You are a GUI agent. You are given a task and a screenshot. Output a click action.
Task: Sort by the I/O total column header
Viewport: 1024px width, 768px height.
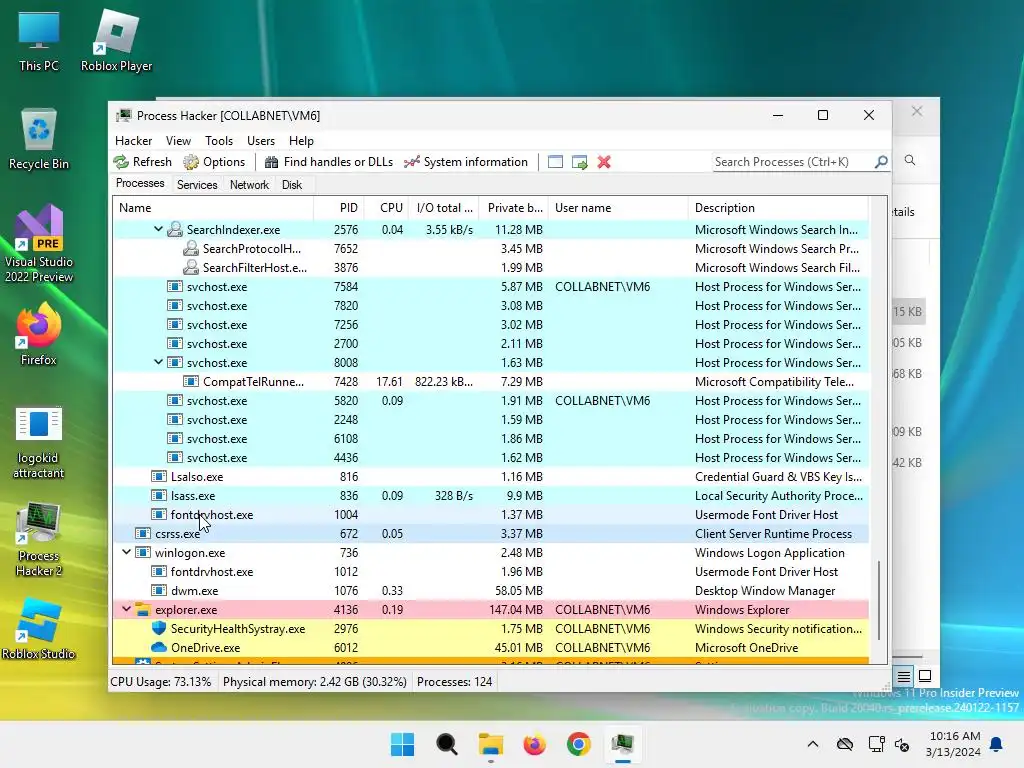(x=444, y=208)
